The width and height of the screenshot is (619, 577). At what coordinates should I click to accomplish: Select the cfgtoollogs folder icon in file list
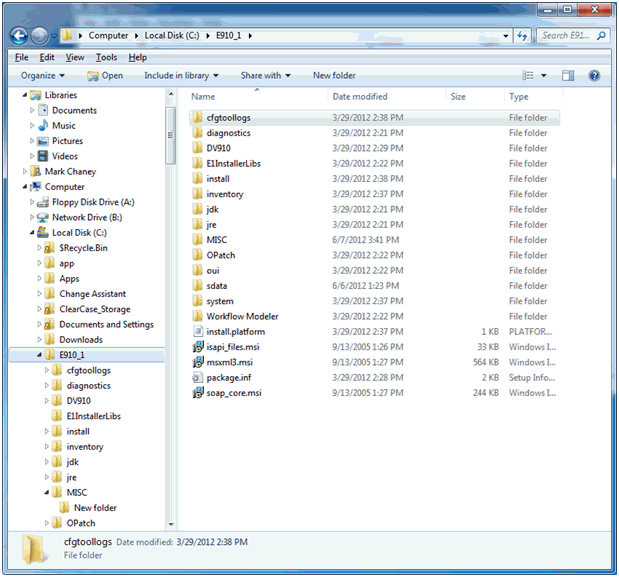197,117
